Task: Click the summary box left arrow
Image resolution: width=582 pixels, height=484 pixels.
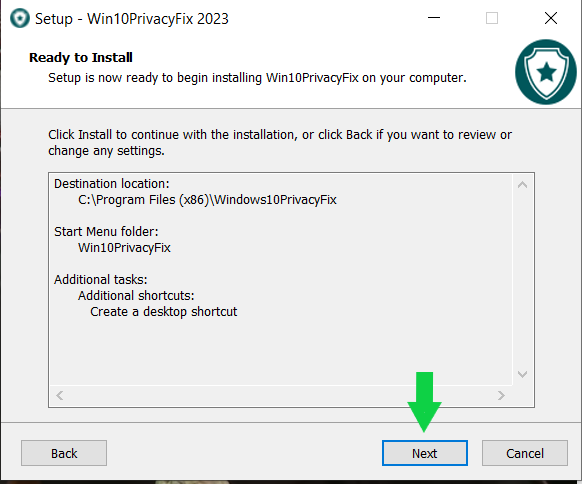Action: pos(59,396)
